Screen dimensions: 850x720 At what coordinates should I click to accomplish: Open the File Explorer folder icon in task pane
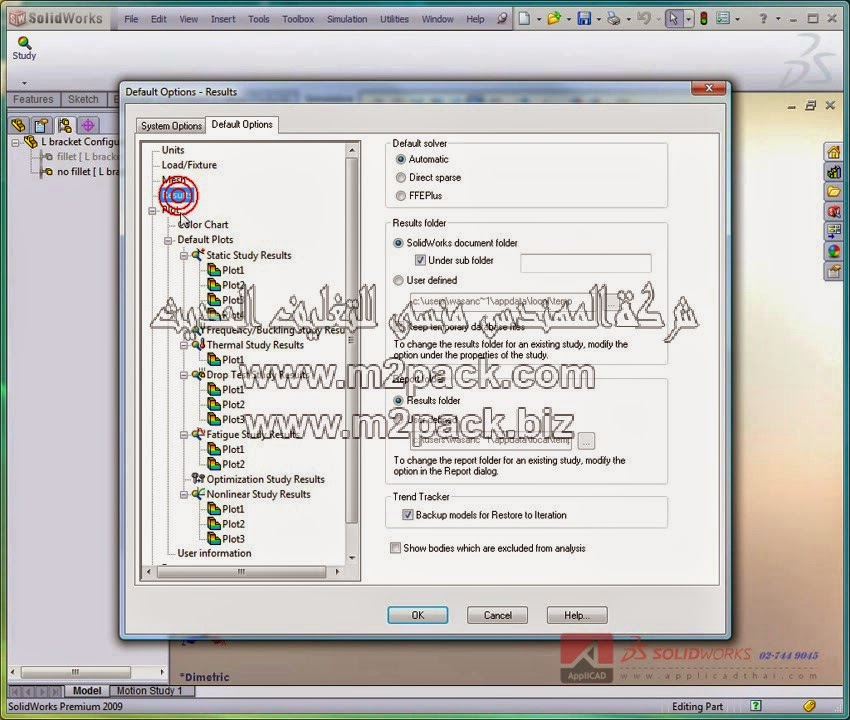(834, 191)
